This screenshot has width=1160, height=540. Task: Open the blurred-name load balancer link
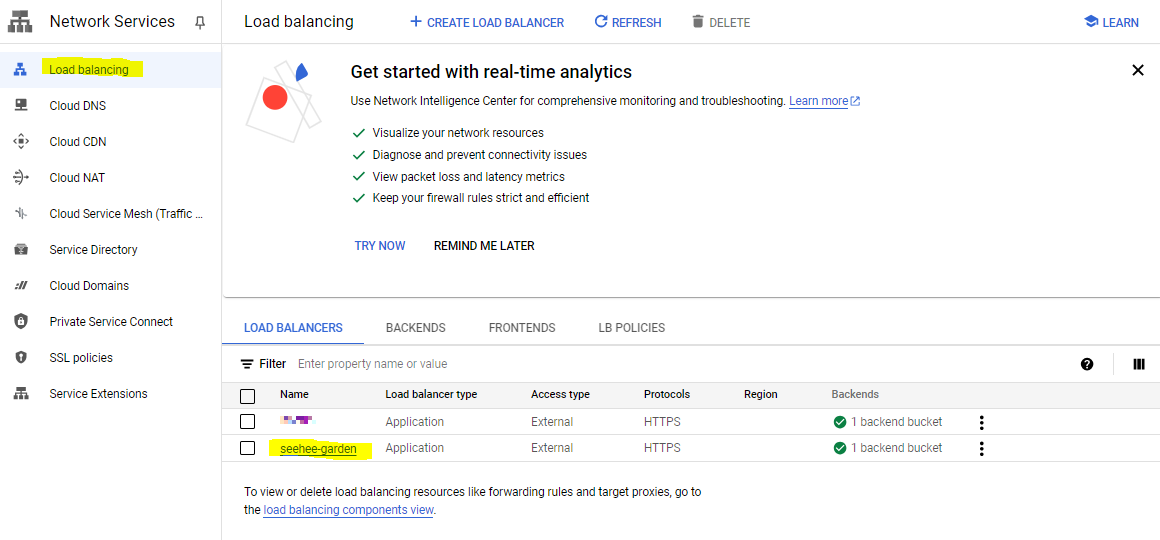297,421
